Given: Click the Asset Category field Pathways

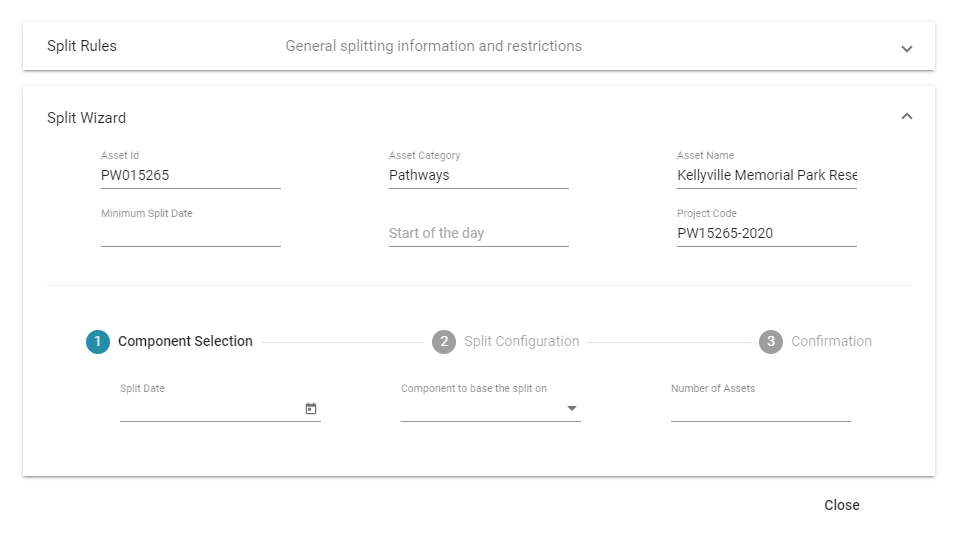Looking at the screenshot, I should click(x=479, y=175).
